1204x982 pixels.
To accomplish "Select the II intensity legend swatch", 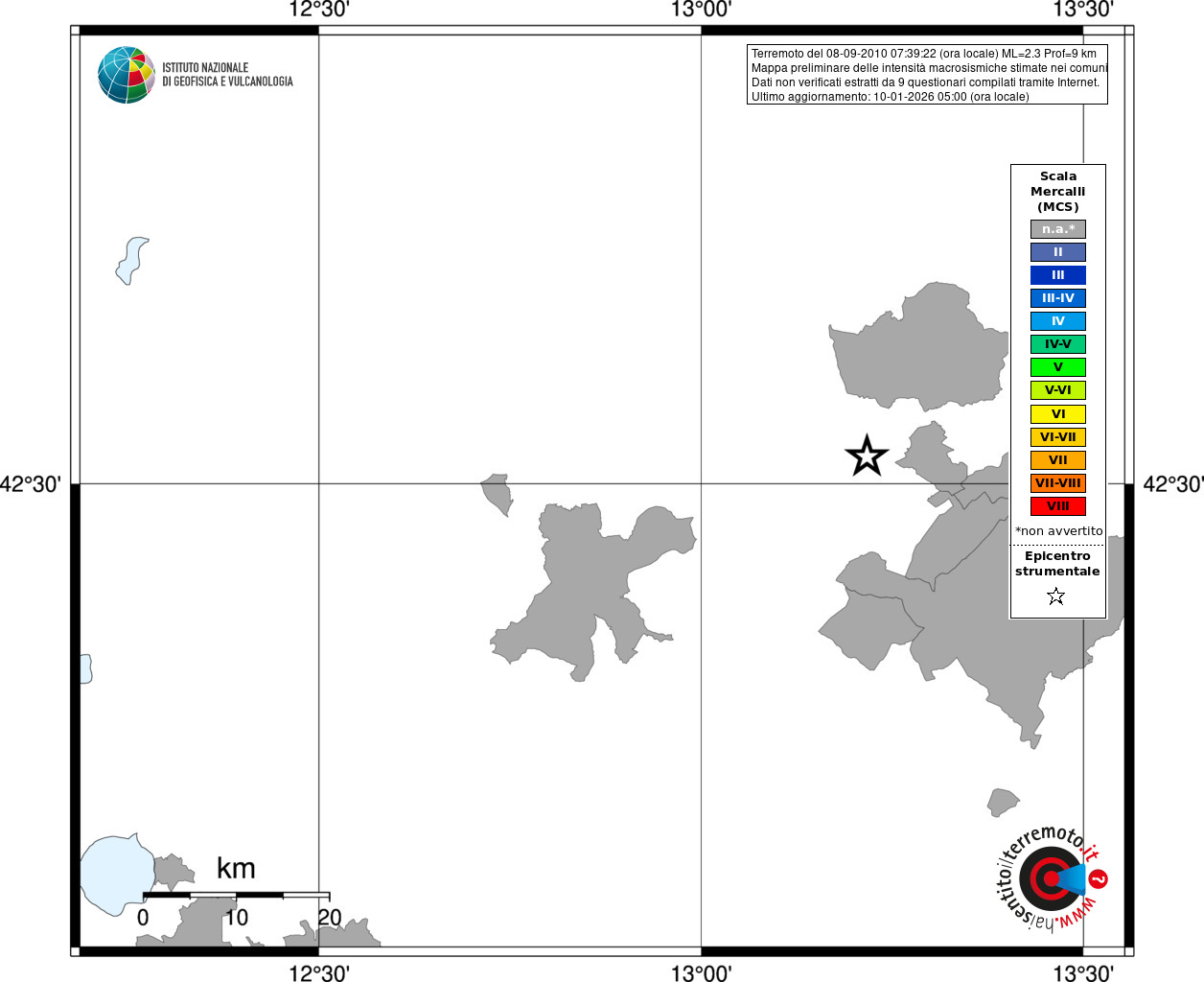I will point(1058,252).
